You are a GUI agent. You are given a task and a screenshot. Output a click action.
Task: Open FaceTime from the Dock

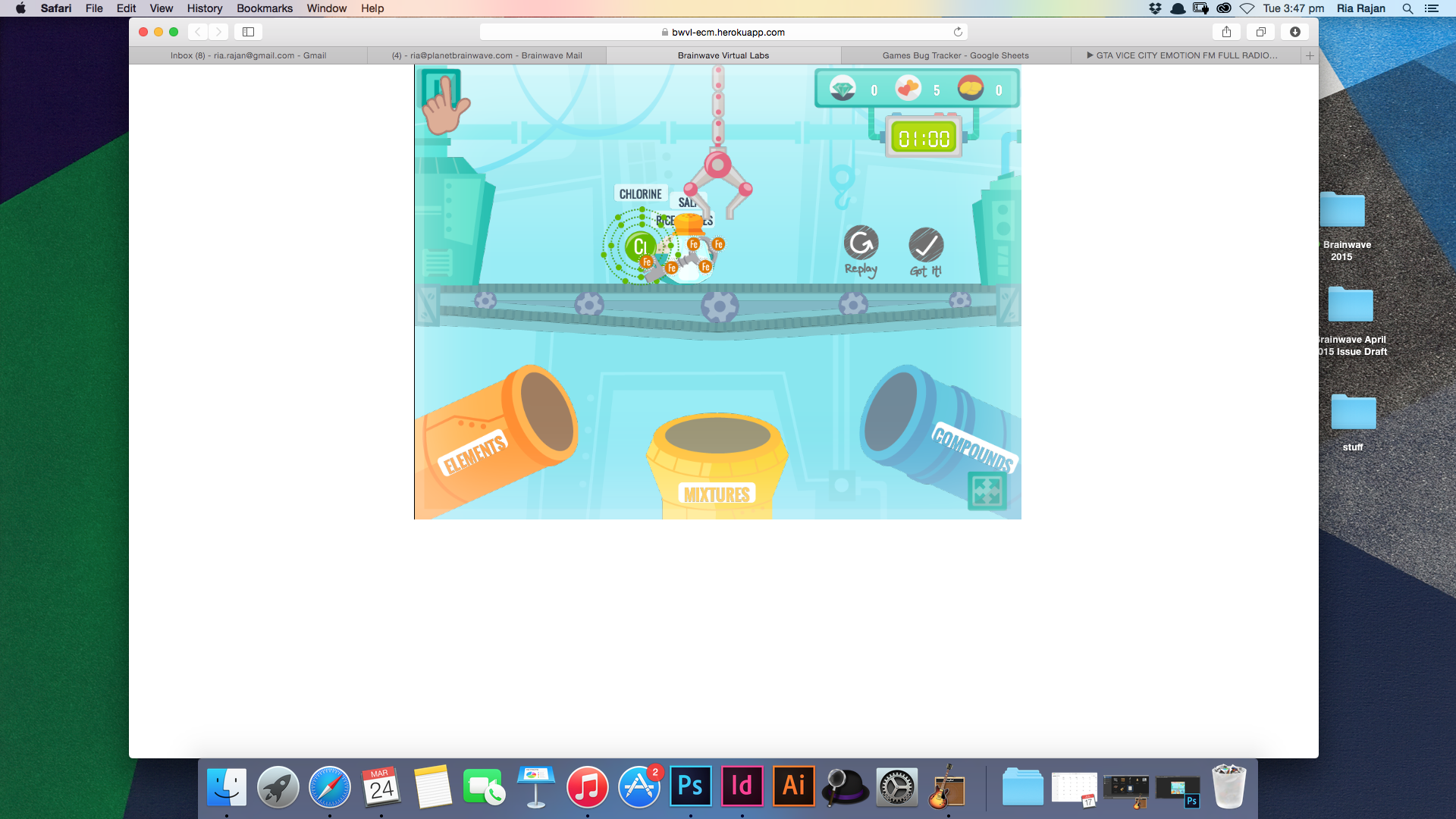pos(485,787)
